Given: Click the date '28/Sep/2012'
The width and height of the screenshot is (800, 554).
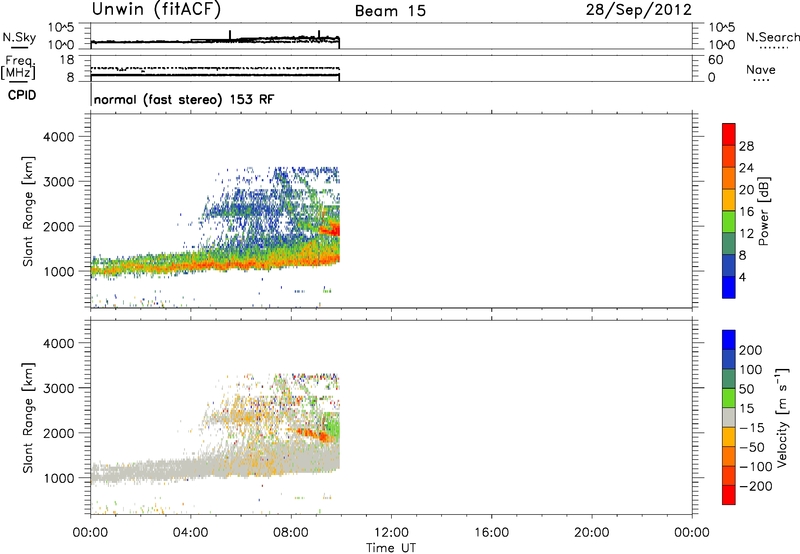Looking at the screenshot, I should click(x=638, y=10).
